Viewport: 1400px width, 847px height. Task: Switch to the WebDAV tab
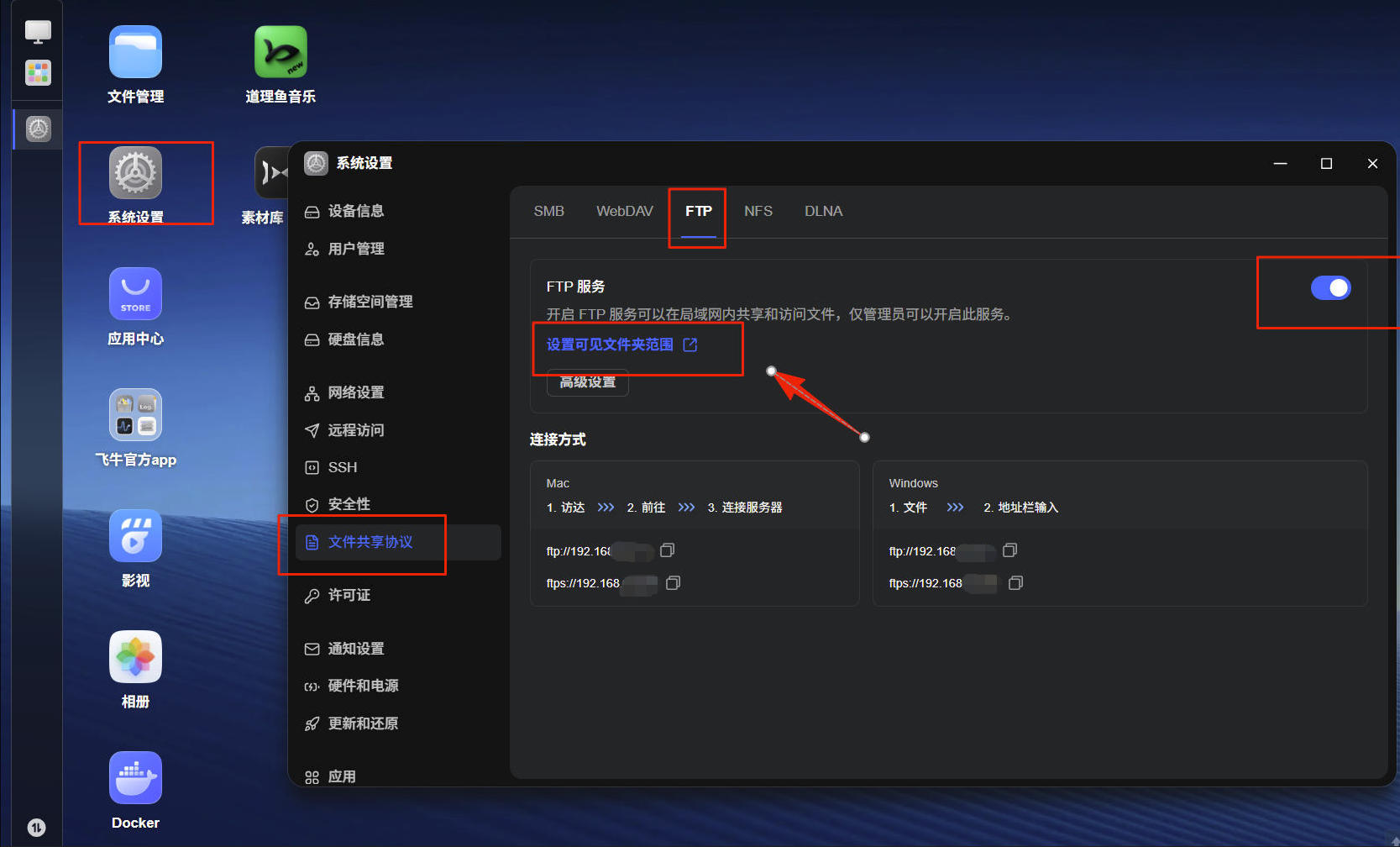(624, 211)
